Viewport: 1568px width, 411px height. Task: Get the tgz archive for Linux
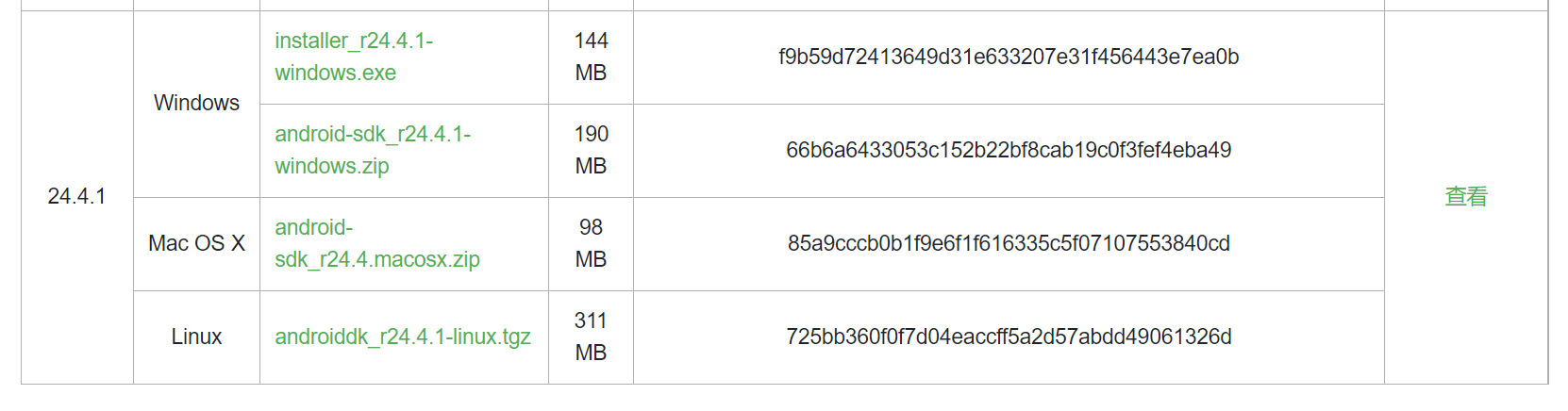(403, 337)
